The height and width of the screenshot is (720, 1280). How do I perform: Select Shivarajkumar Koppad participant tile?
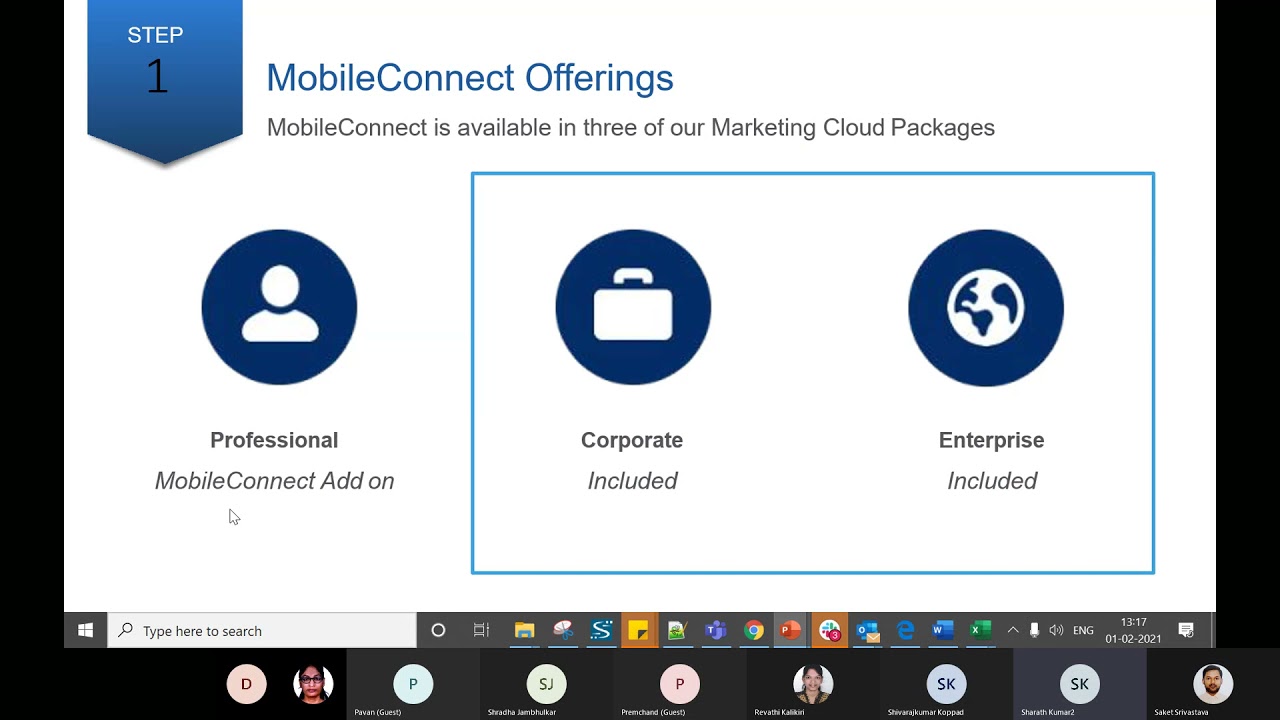click(x=946, y=684)
